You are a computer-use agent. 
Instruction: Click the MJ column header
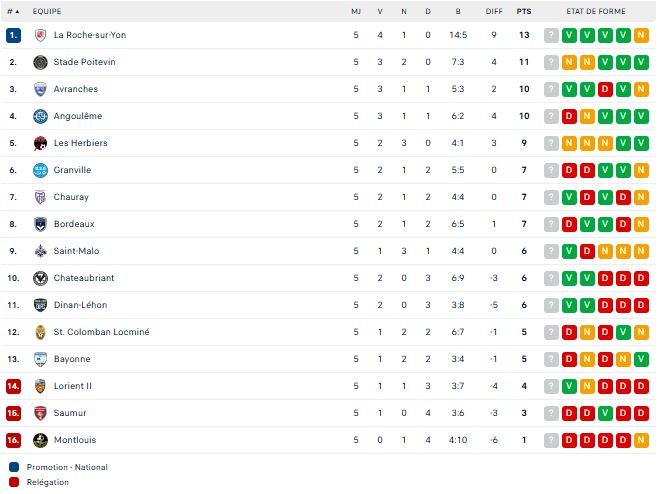356,11
